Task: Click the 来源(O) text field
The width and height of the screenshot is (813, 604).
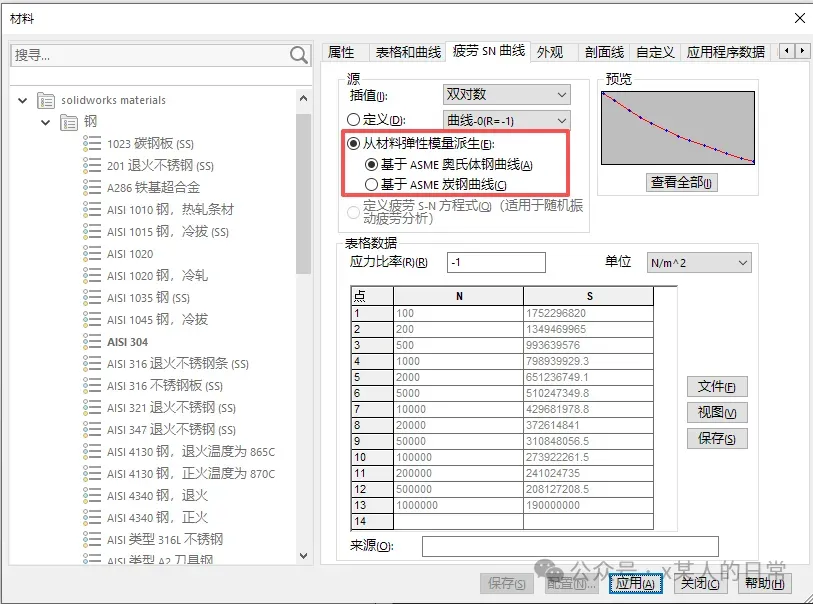Action: coord(570,546)
